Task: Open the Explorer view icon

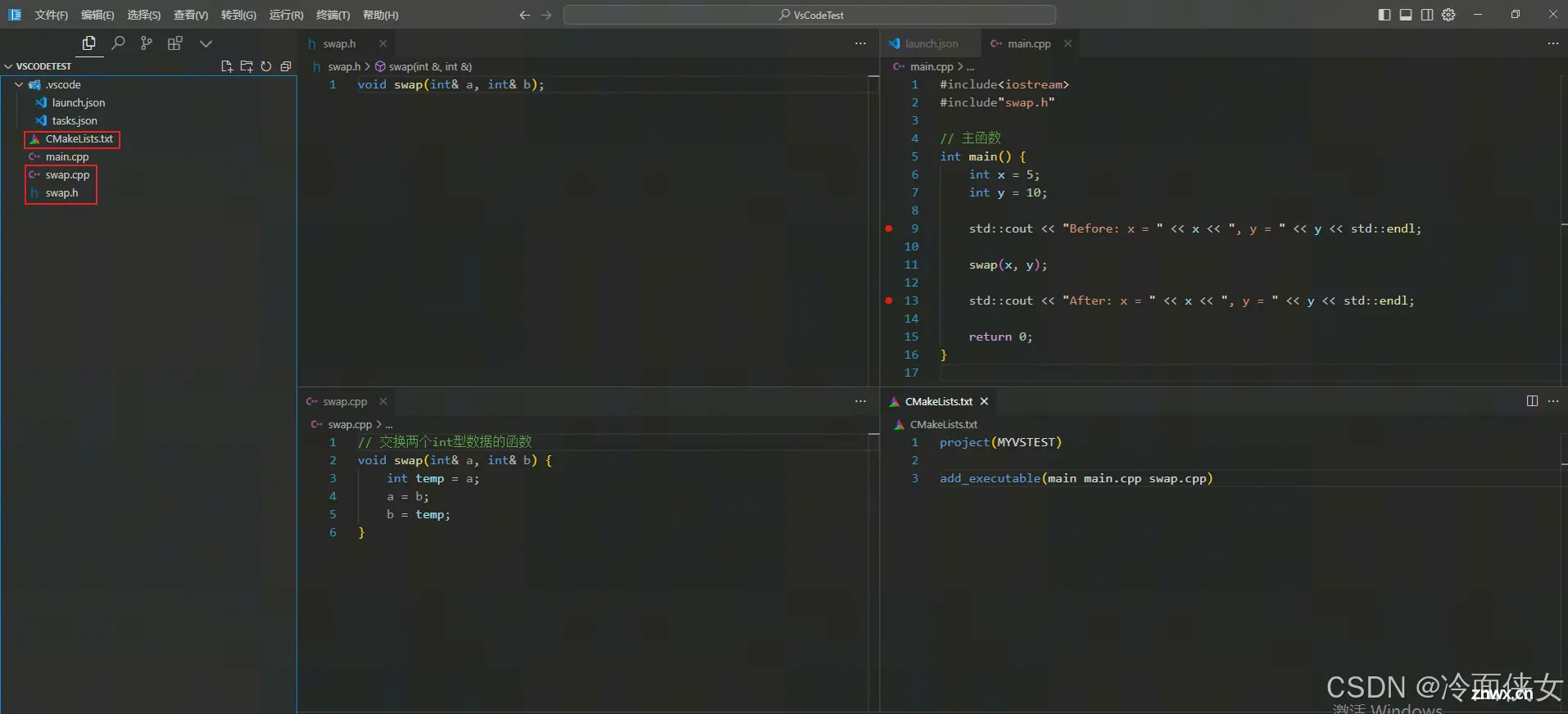Action: [89, 43]
